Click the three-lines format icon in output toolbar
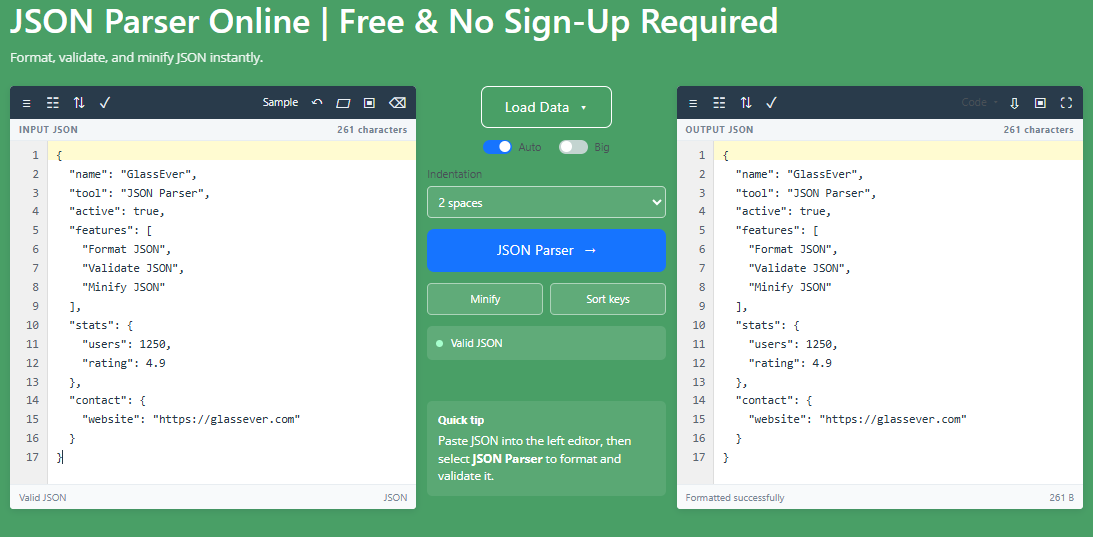The height and width of the screenshot is (537, 1093). click(693, 103)
